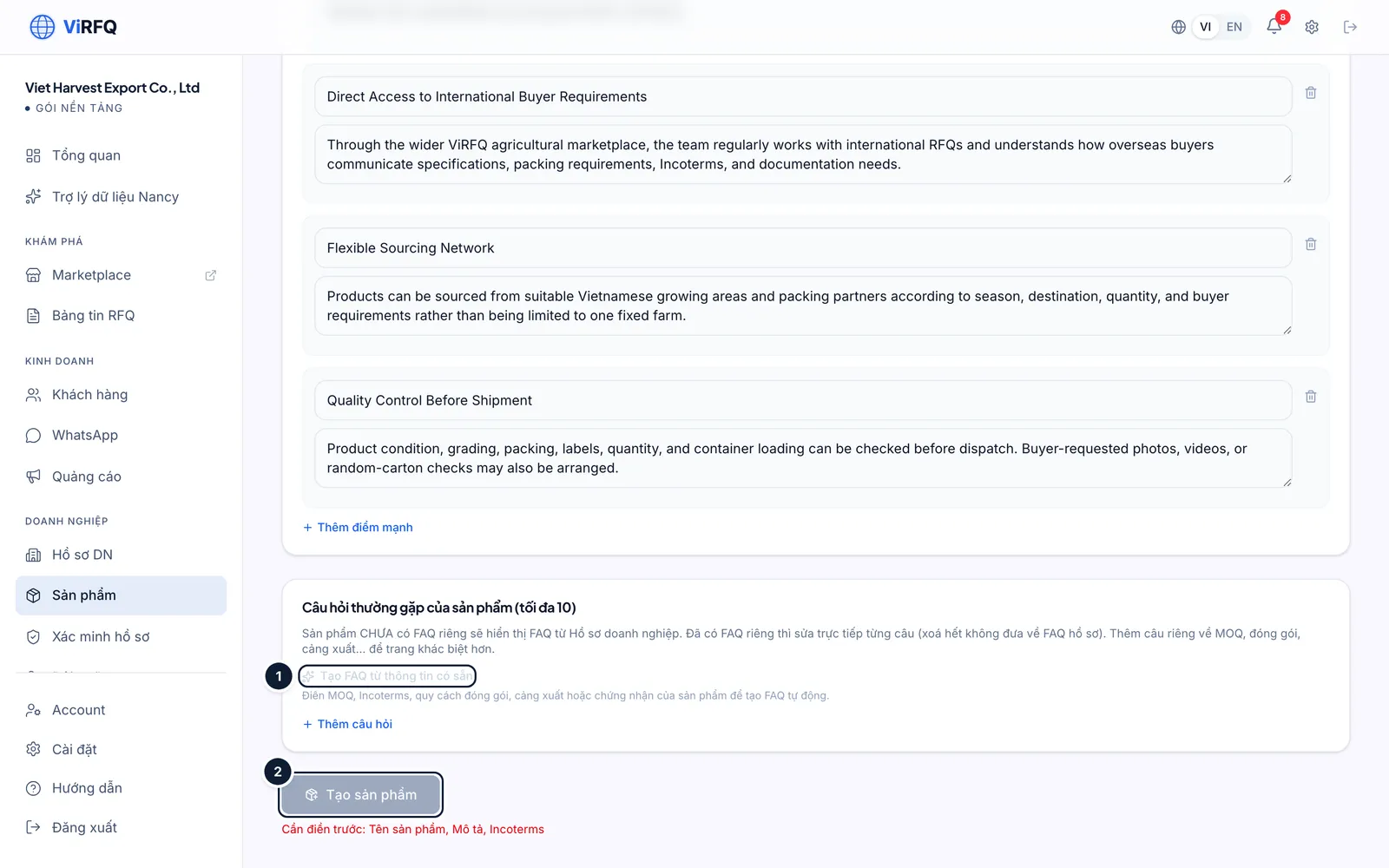The image size is (1389, 868).
Task: Click the GÓI NỀN TẢNG plan label
Action: [x=79, y=108]
